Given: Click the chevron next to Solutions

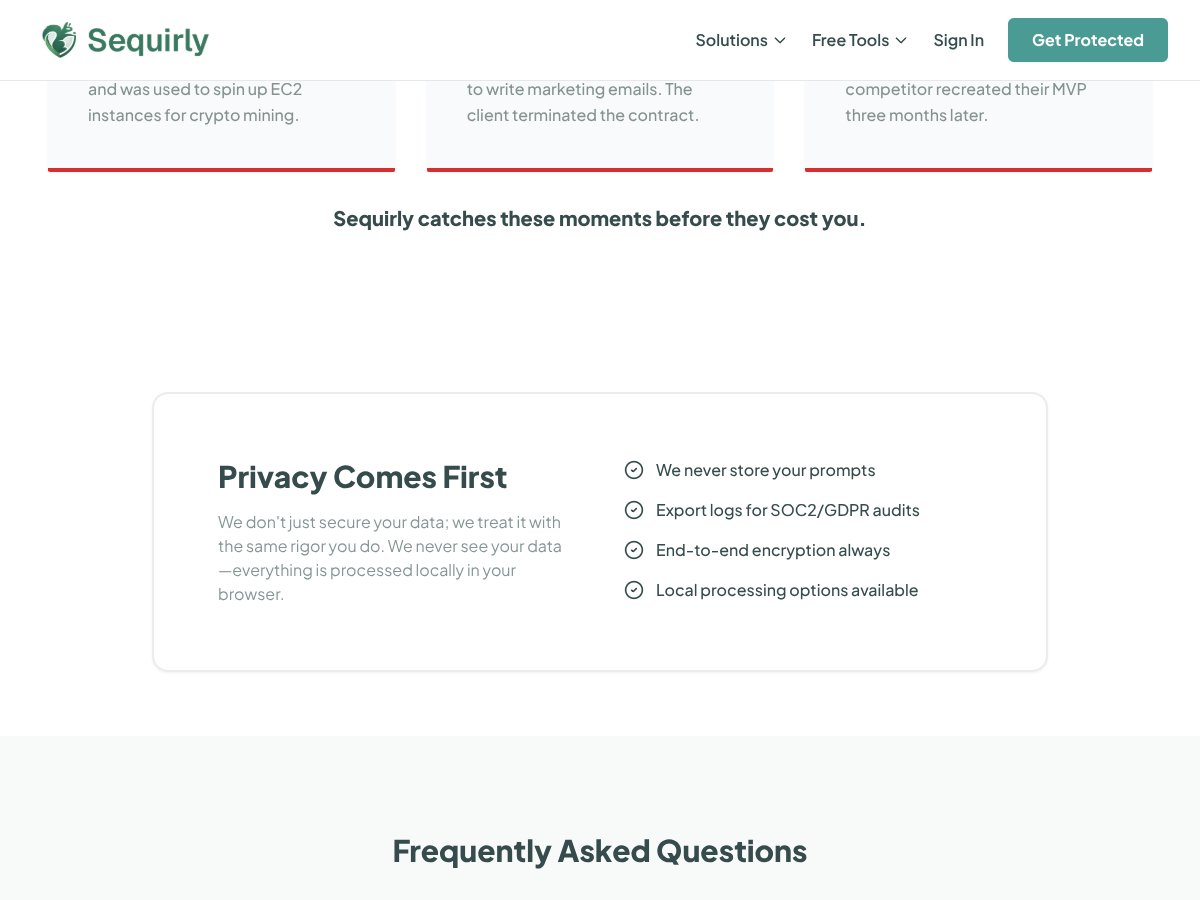Looking at the screenshot, I should click(x=780, y=41).
